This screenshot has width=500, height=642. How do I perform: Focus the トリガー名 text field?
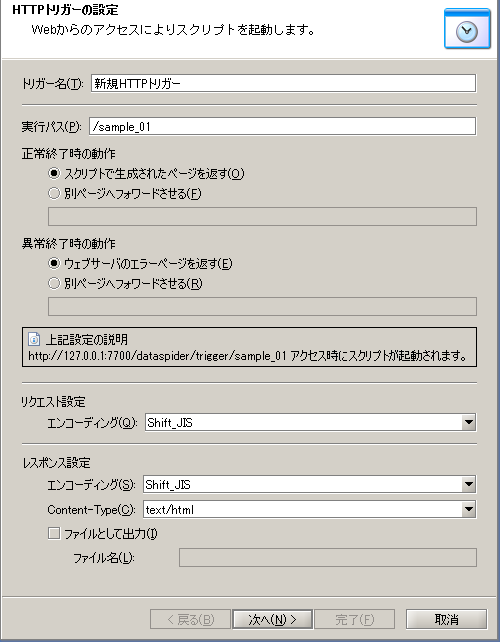283,83
